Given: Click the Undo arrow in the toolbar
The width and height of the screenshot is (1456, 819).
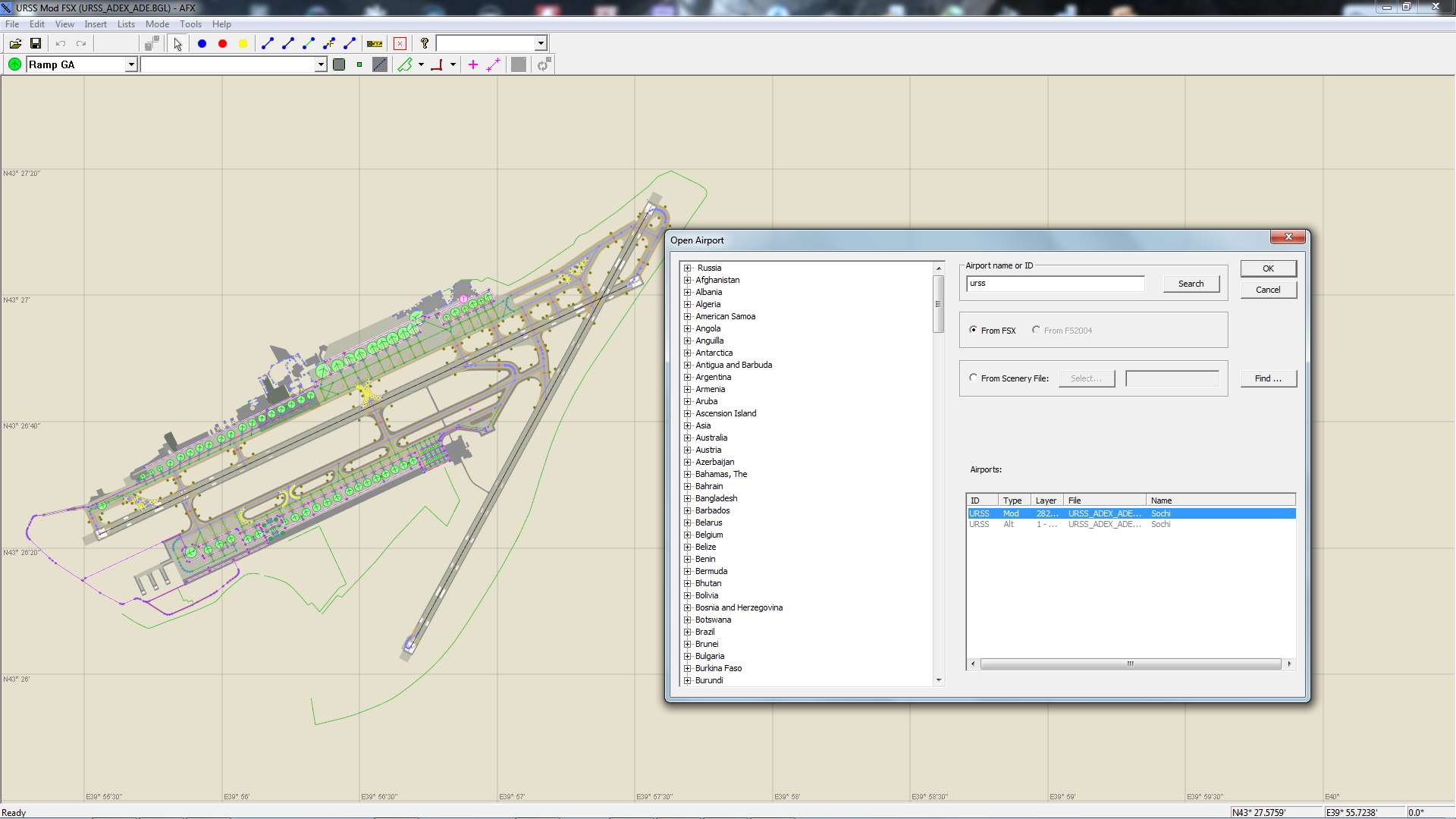Looking at the screenshot, I should (x=61, y=44).
